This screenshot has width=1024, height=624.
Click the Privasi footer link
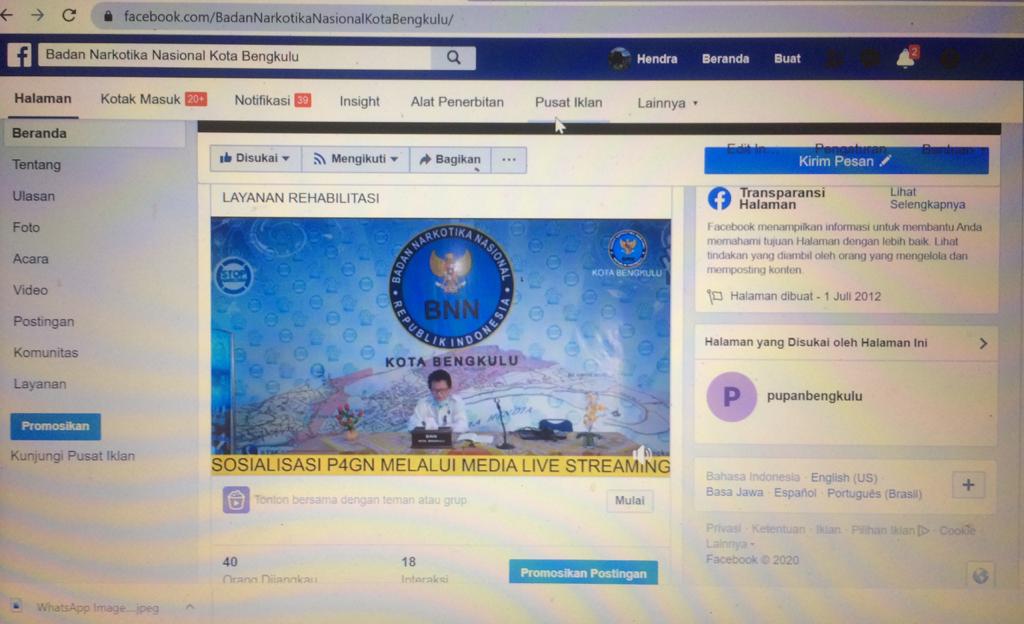click(723, 529)
